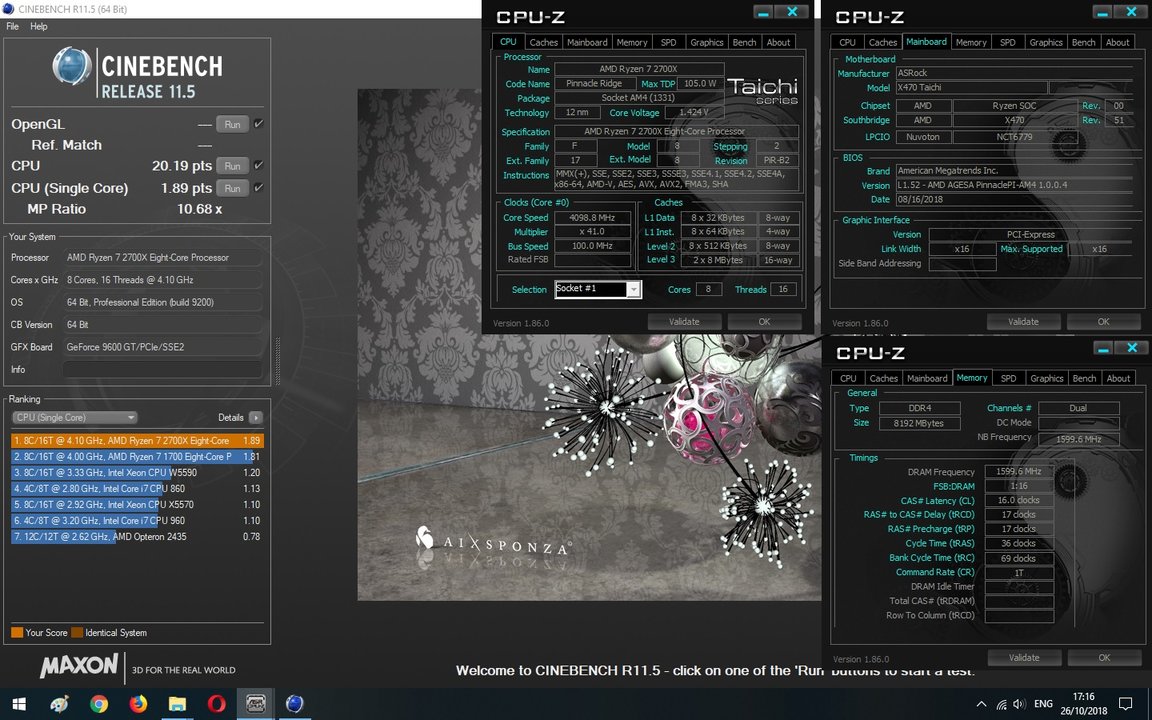This screenshot has height=720, width=1152.
Task: Minimize the CPU tab CPU-Z window
Action: pyautogui.click(x=764, y=12)
